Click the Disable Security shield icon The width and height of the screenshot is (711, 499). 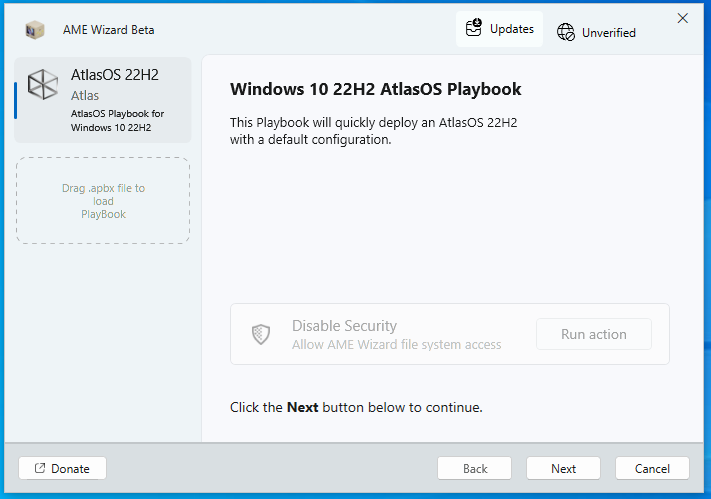tap(261, 334)
